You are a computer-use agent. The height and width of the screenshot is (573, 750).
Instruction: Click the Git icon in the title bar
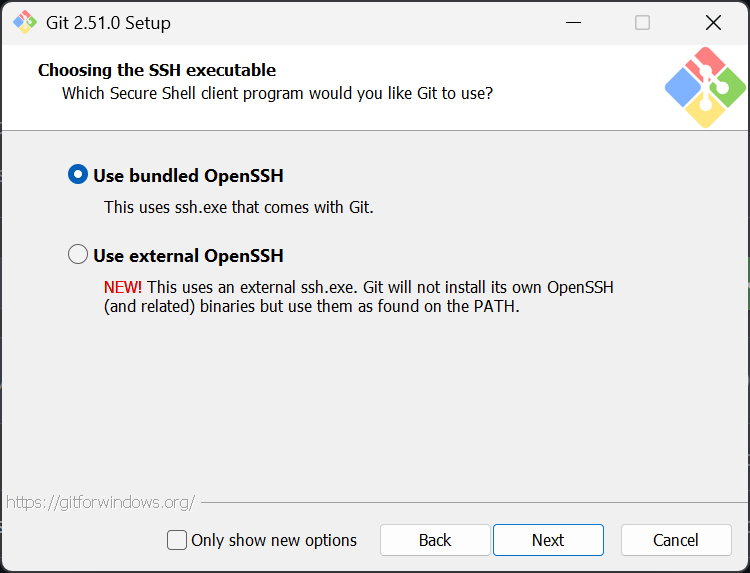pyautogui.click(x=24, y=22)
